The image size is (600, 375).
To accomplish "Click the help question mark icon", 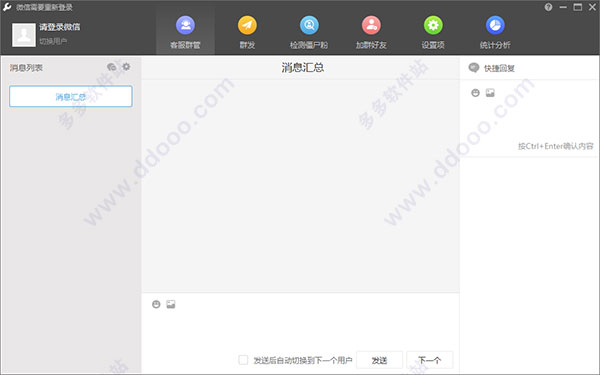I will click(548, 7).
